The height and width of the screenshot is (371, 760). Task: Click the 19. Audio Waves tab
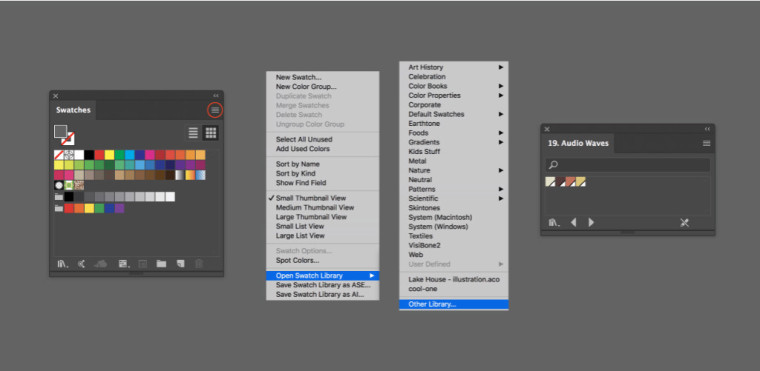coord(578,143)
